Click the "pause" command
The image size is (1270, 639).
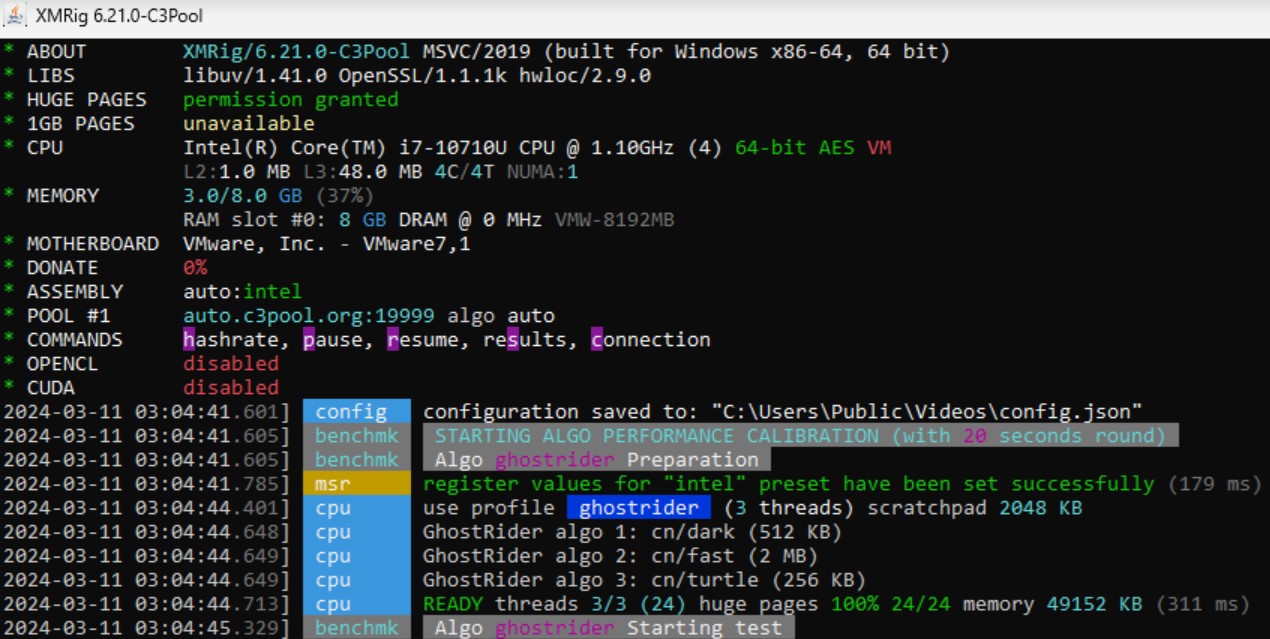coord(332,340)
